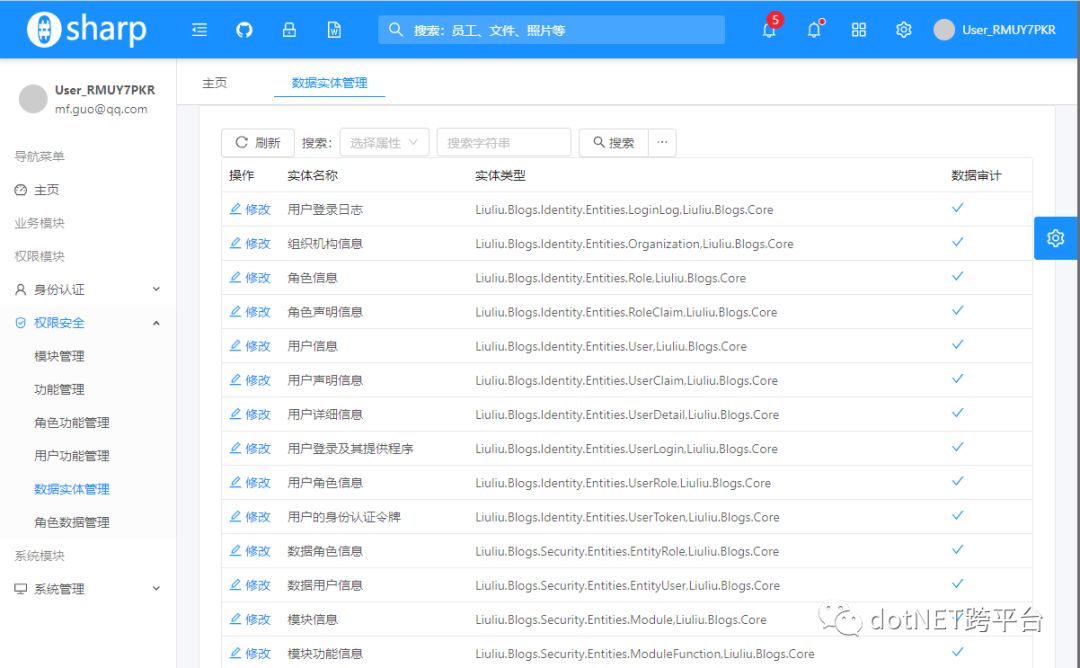
Task: Click the user avatar in the top bar
Action: click(x=944, y=30)
